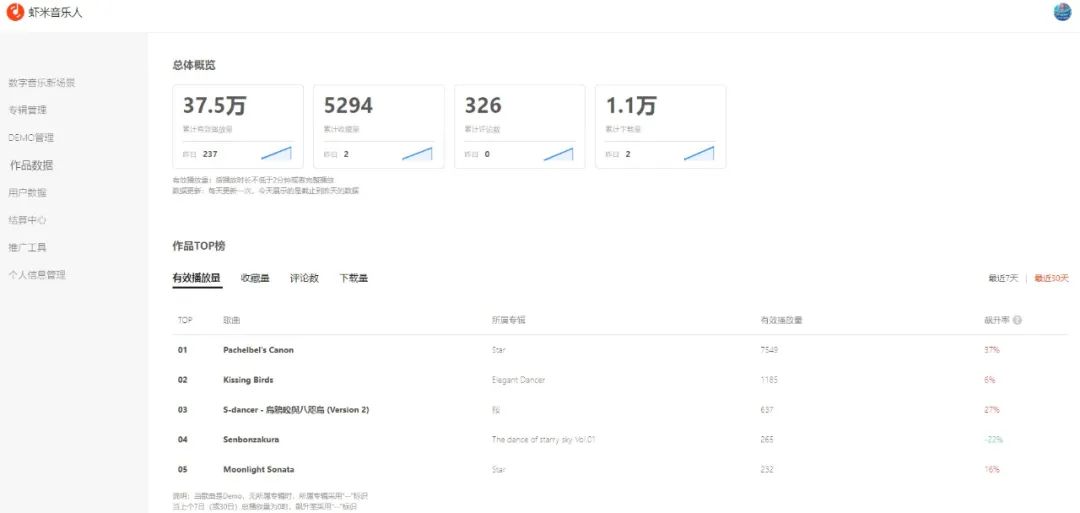Screen dimensions: 1080x513
Task: Open 结算中心 from the sidebar
Action: point(28,220)
